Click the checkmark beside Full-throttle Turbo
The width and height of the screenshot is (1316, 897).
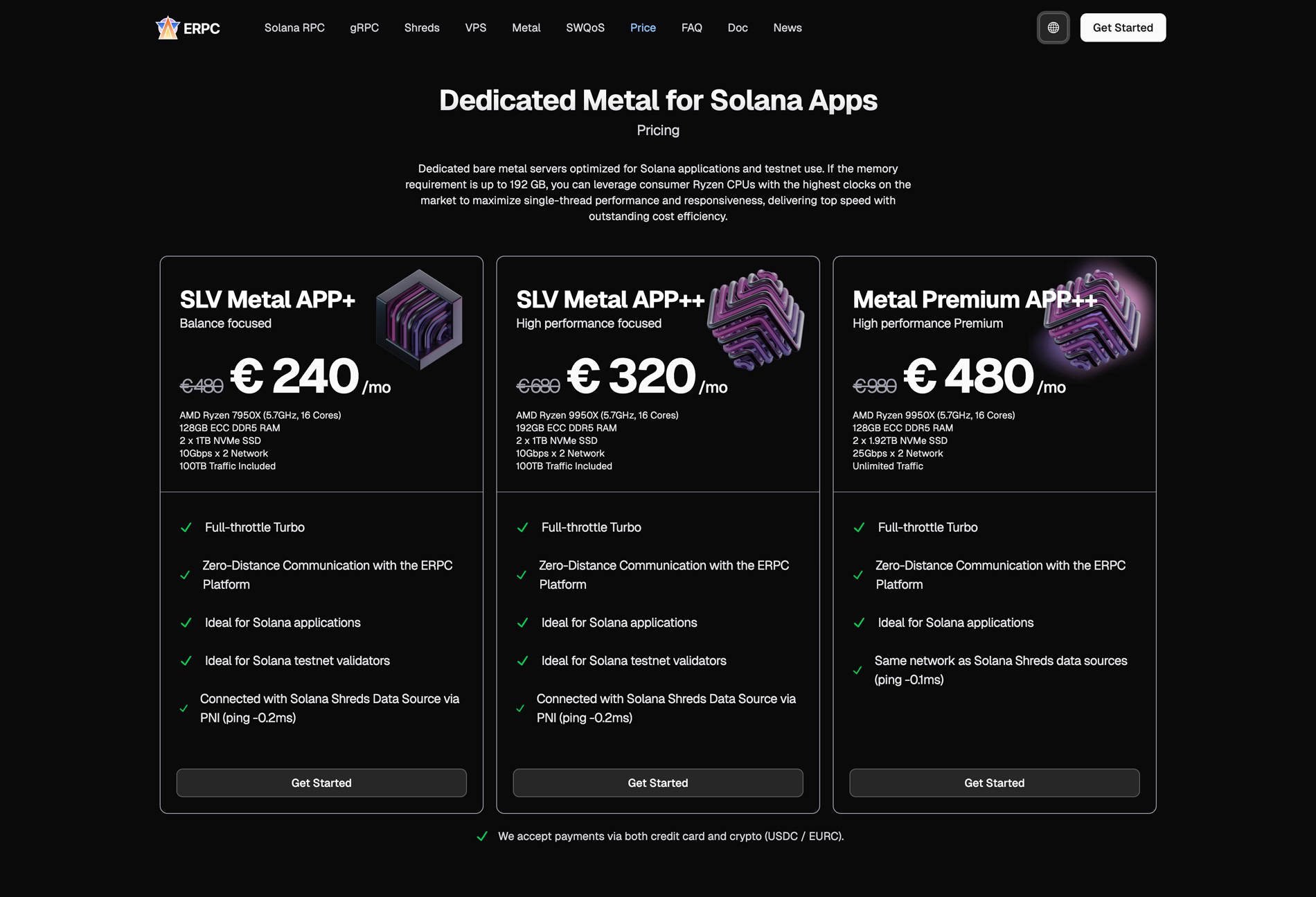coord(186,527)
